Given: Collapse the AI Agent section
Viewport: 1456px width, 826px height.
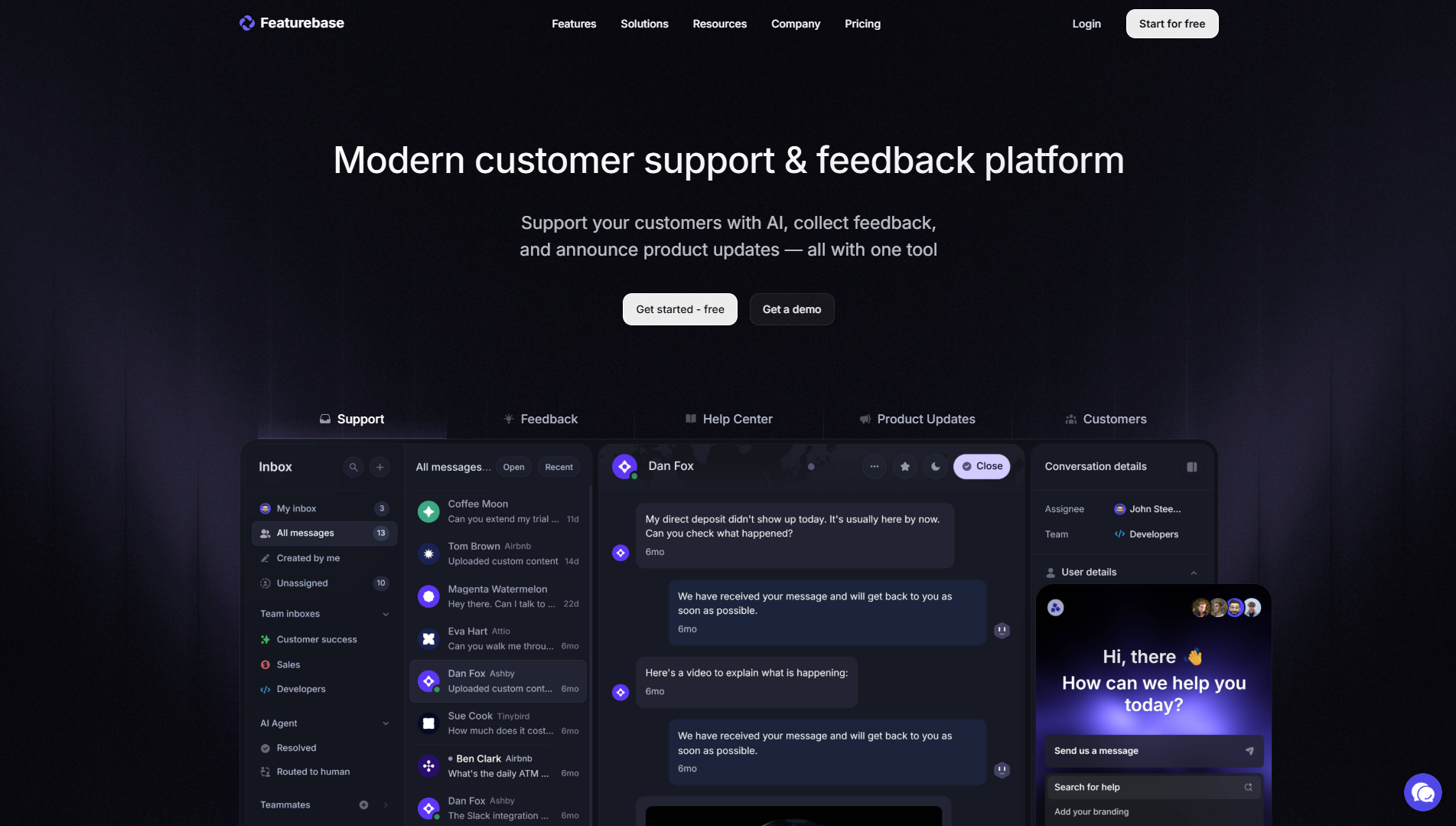Looking at the screenshot, I should click(386, 723).
